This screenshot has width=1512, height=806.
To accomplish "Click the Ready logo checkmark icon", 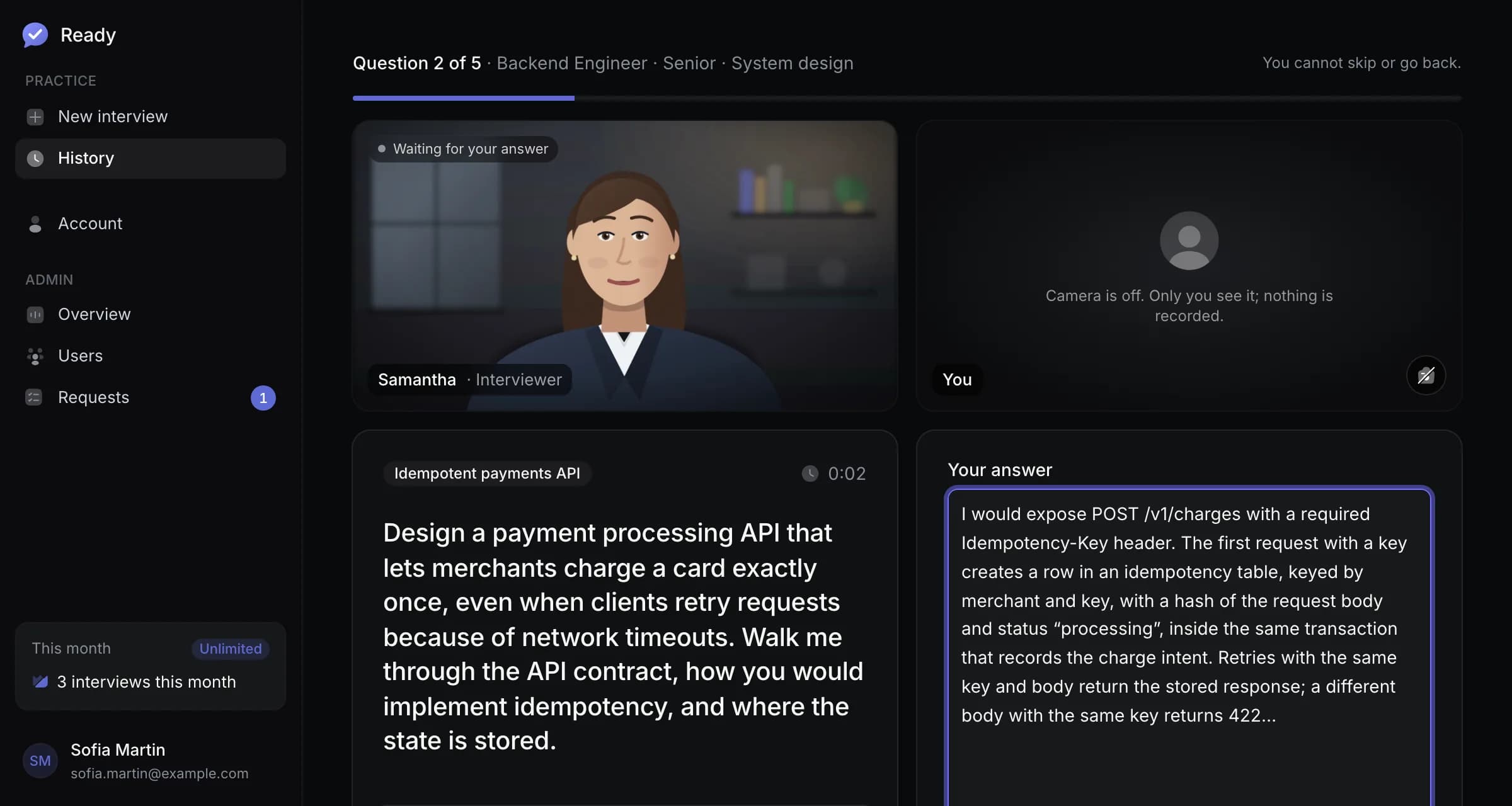I will click(x=35, y=35).
